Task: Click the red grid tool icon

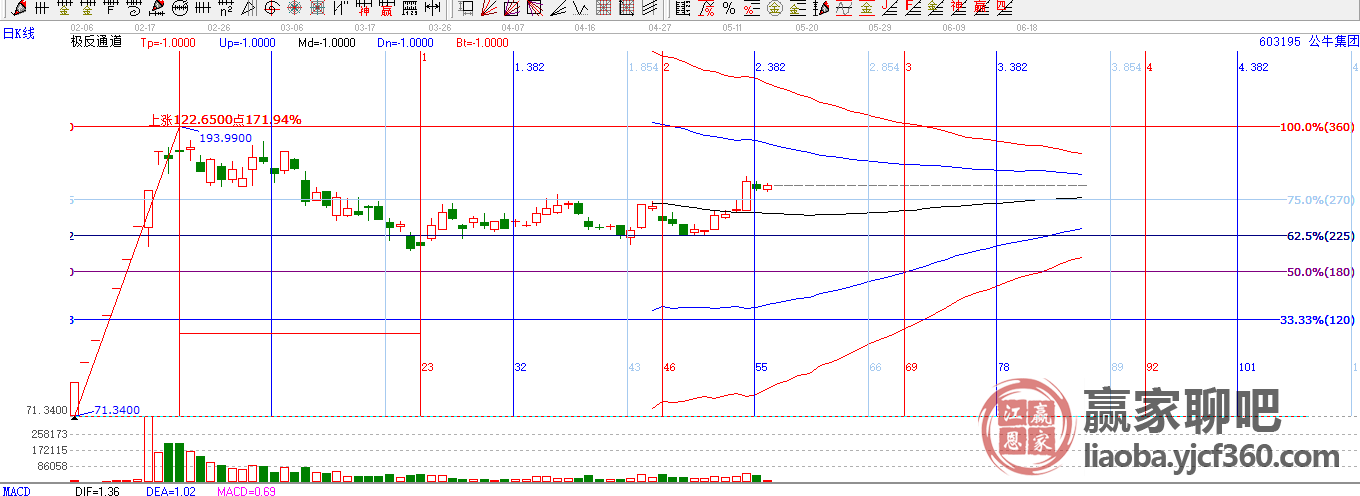Action: click(x=603, y=8)
